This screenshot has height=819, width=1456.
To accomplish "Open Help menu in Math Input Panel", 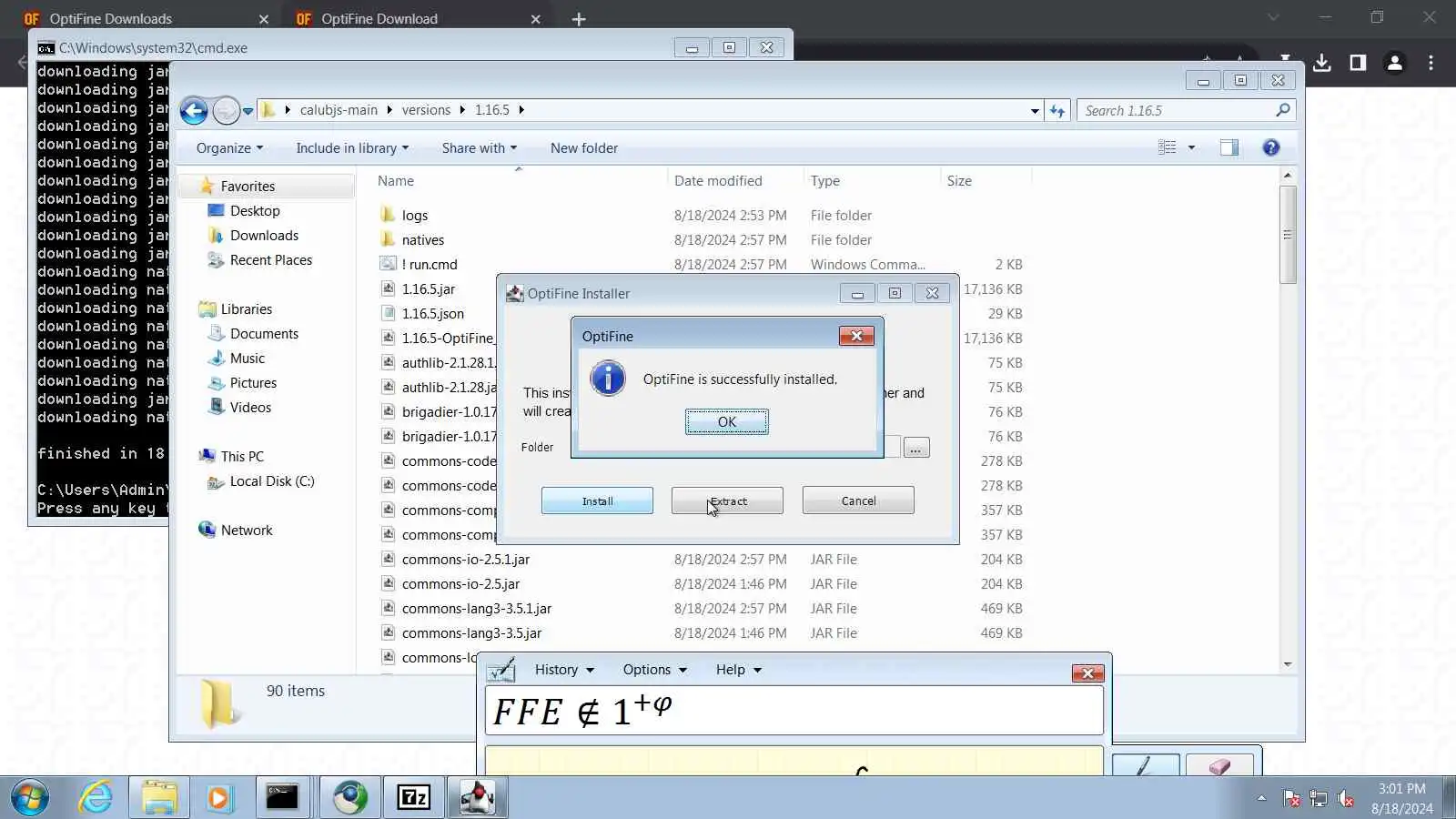I will pos(738,670).
